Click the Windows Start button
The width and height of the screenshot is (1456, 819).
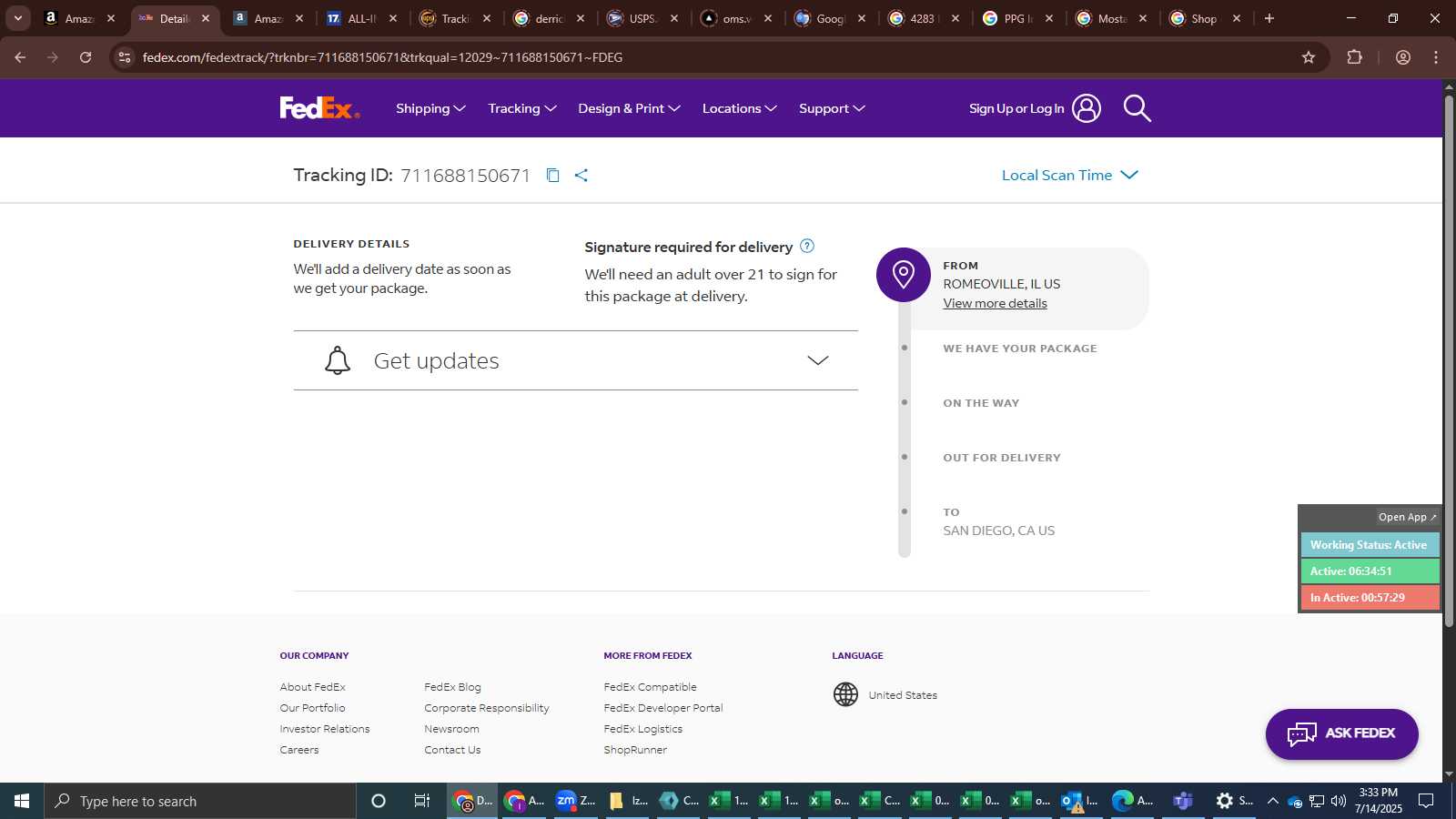[x=22, y=801]
